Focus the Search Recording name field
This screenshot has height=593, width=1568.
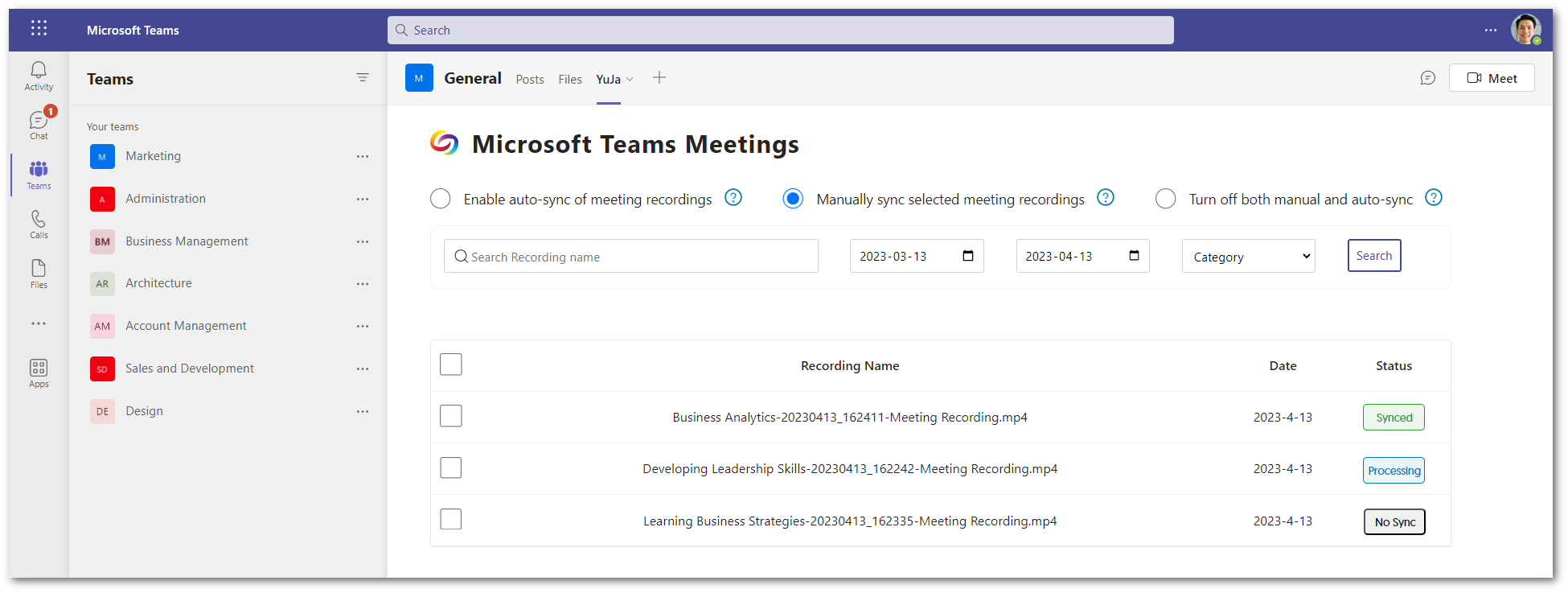point(631,257)
